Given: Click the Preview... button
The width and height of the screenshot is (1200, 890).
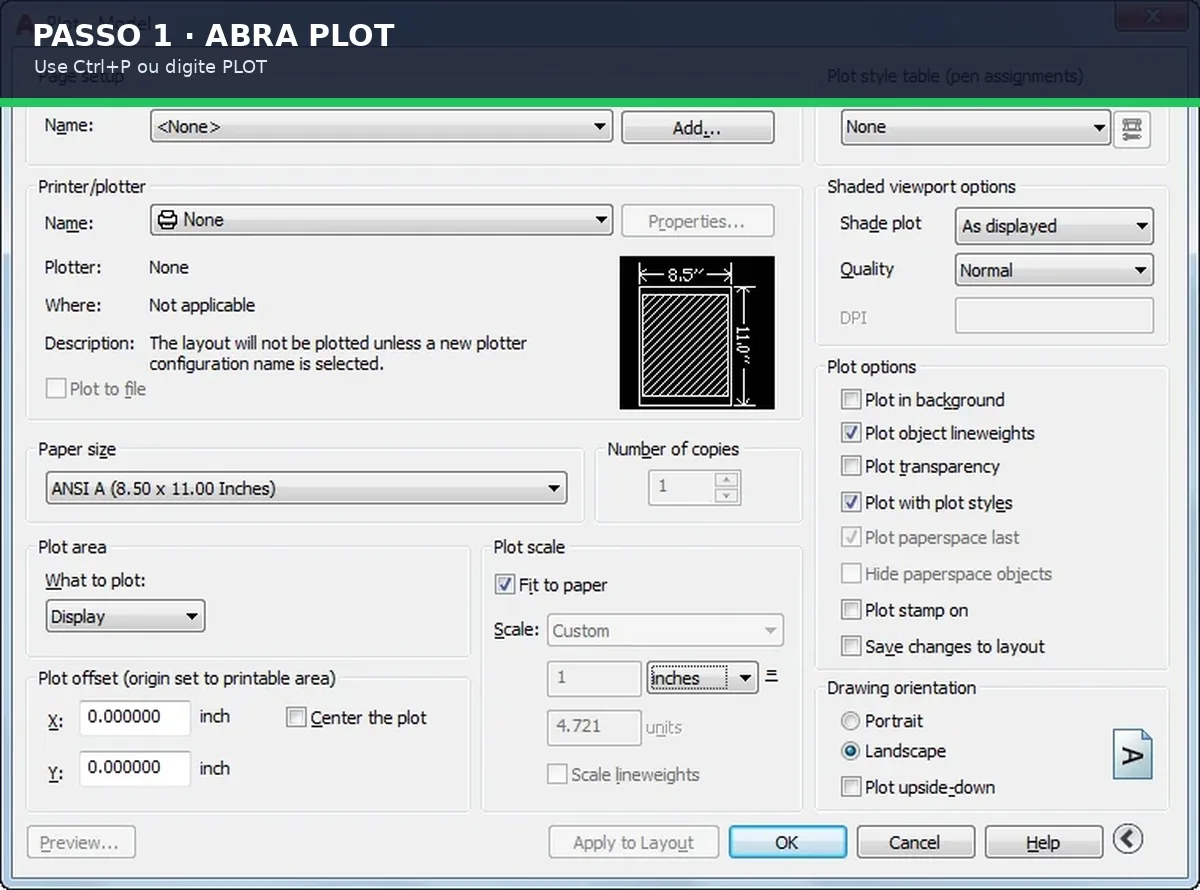Looking at the screenshot, I should tap(81, 843).
